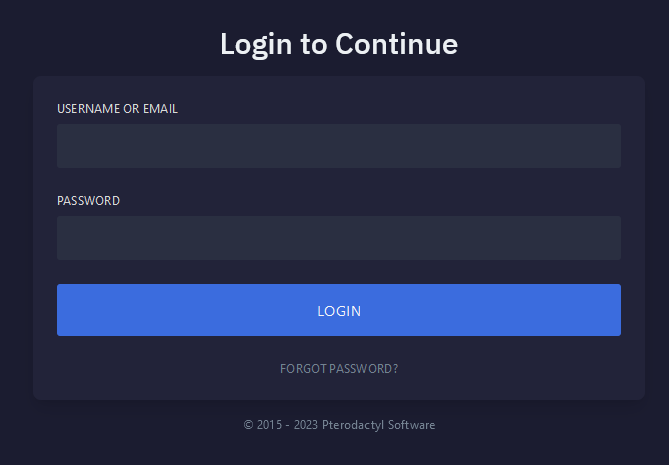The height and width of the screenshot is (465, 669).
Task: Click the USERNAME OR EMAIL label
Action: pyautogui.click(x=117, y=109)
